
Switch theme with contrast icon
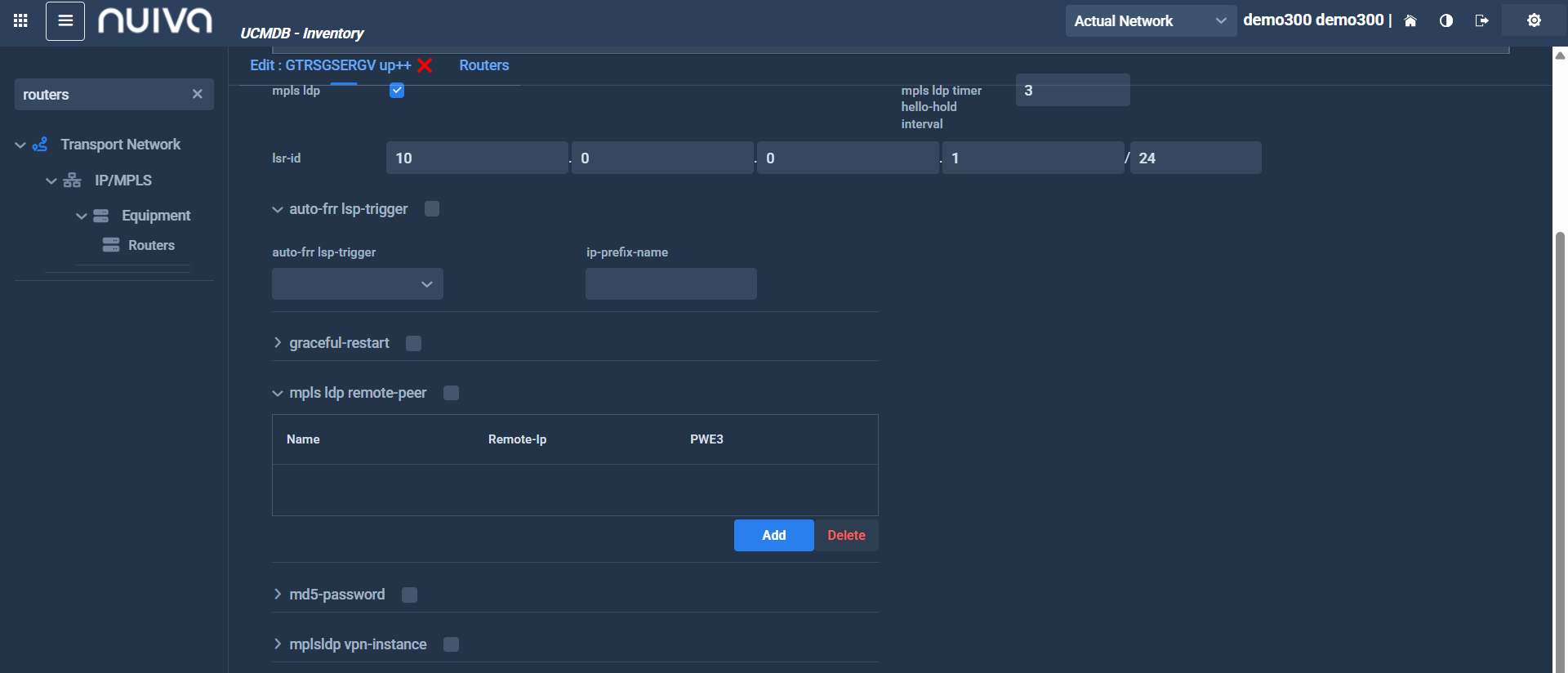[x=1445, y=21]
